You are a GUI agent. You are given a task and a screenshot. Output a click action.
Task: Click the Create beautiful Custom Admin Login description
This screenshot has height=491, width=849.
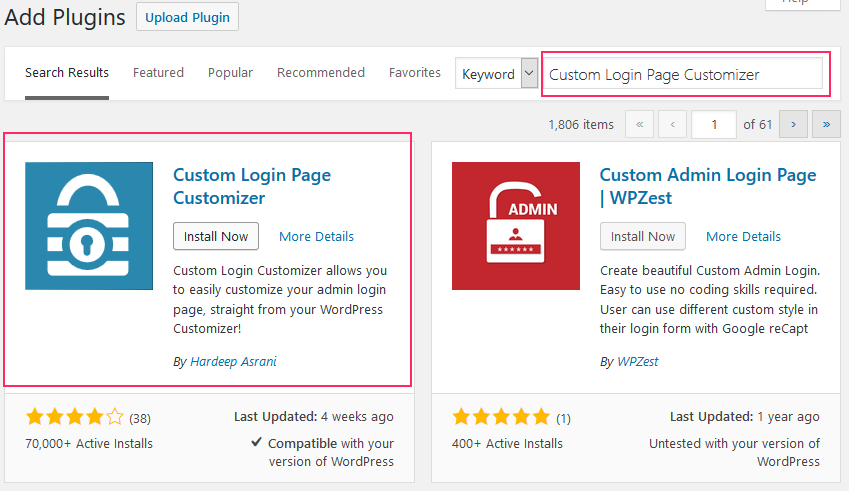710,299
